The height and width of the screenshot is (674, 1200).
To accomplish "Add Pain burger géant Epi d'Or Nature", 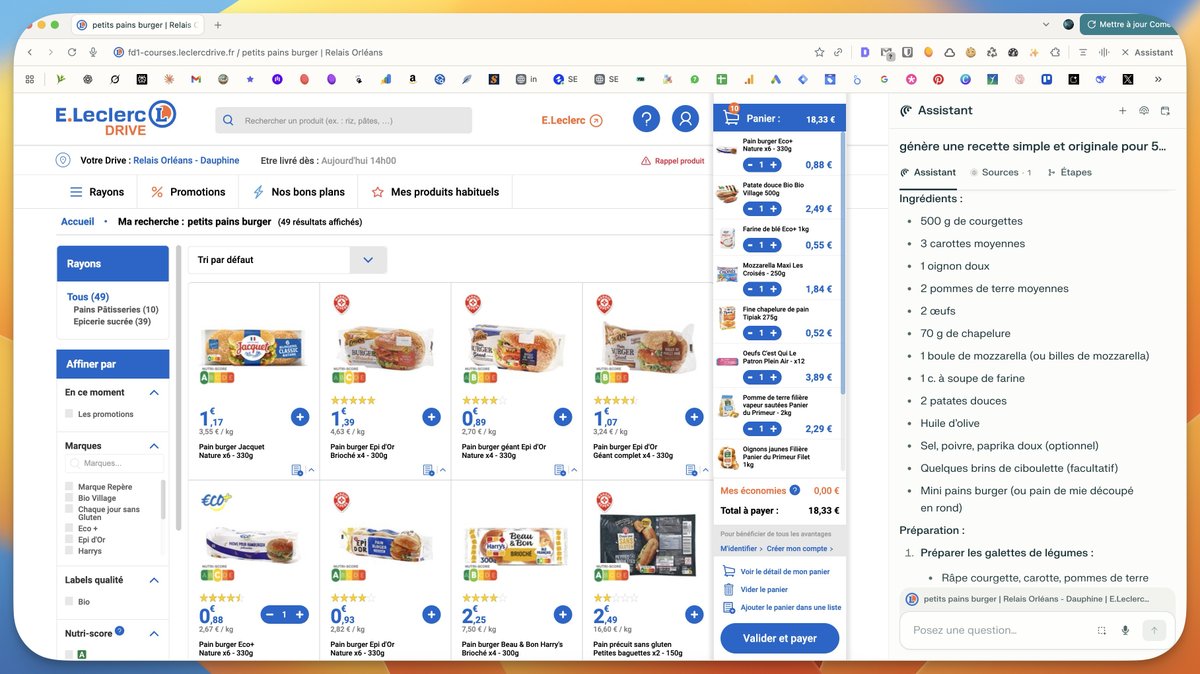I will [x=562, y=417].
